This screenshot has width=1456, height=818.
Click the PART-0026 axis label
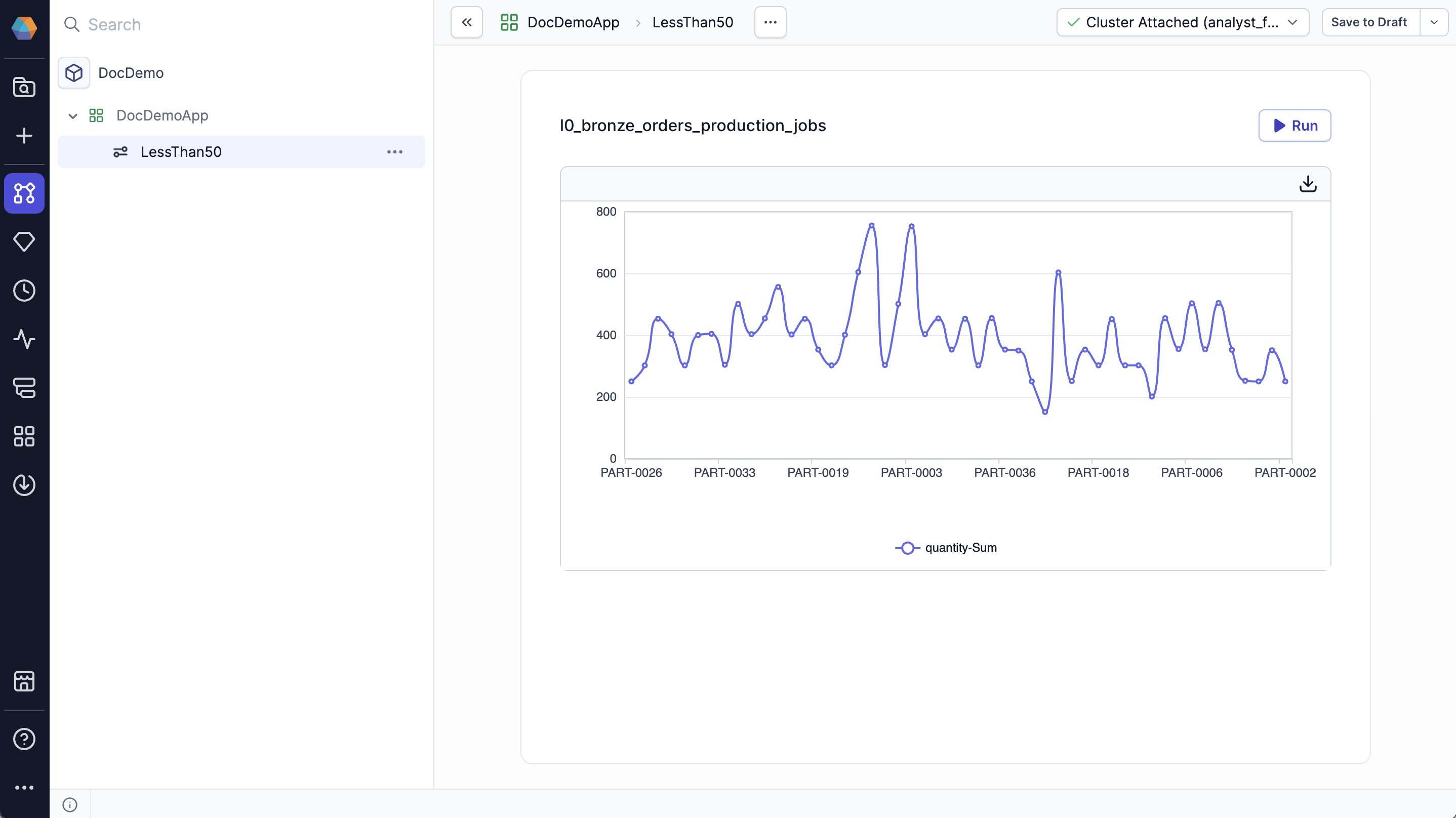tap(631, 473)
